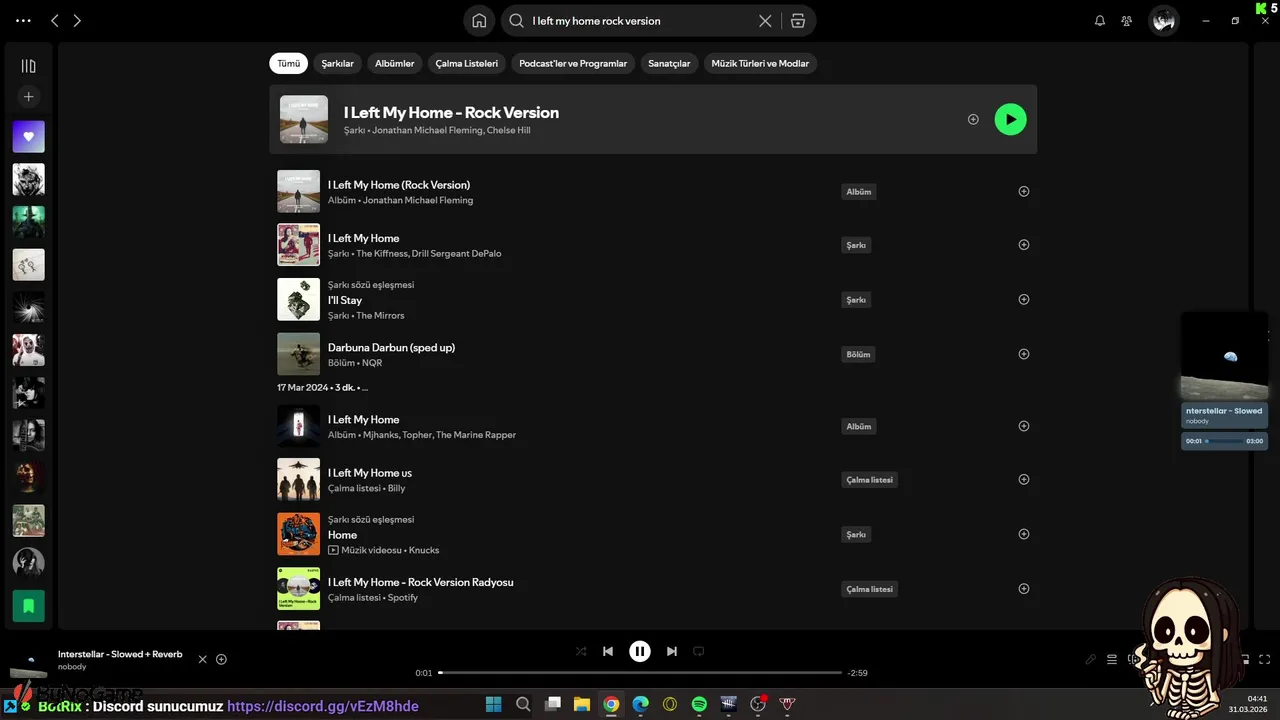The width and height of the screenshot is (1280, 720).
Task: Open Interstellar - Slowed + Reverb track title
Action: pyautogui.click(x=120, y=654)
